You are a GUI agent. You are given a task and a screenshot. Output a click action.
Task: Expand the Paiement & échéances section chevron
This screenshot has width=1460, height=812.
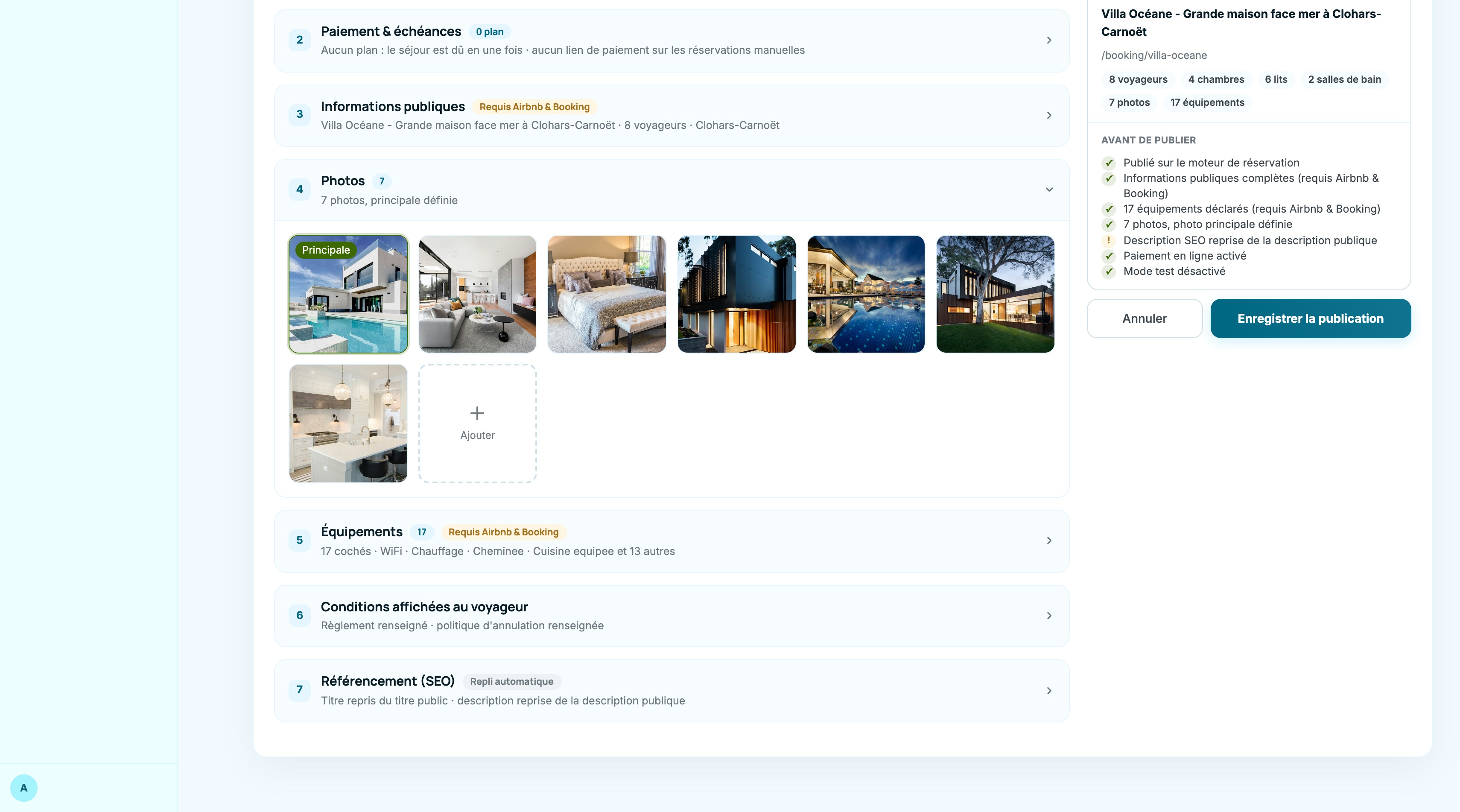click(1048, 40)
